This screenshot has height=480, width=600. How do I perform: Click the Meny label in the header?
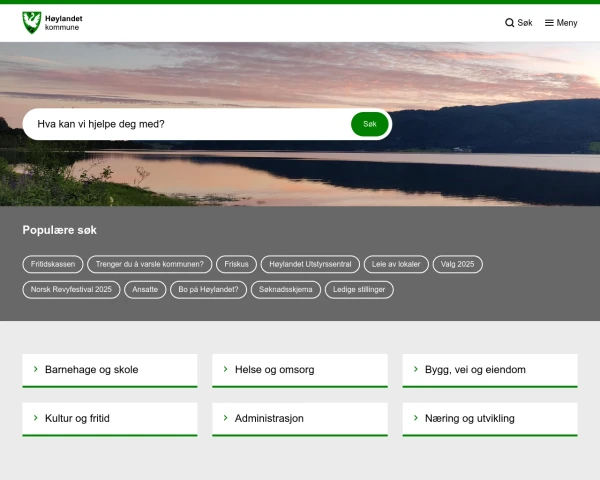pyautogui.click(x=567, y=23)
